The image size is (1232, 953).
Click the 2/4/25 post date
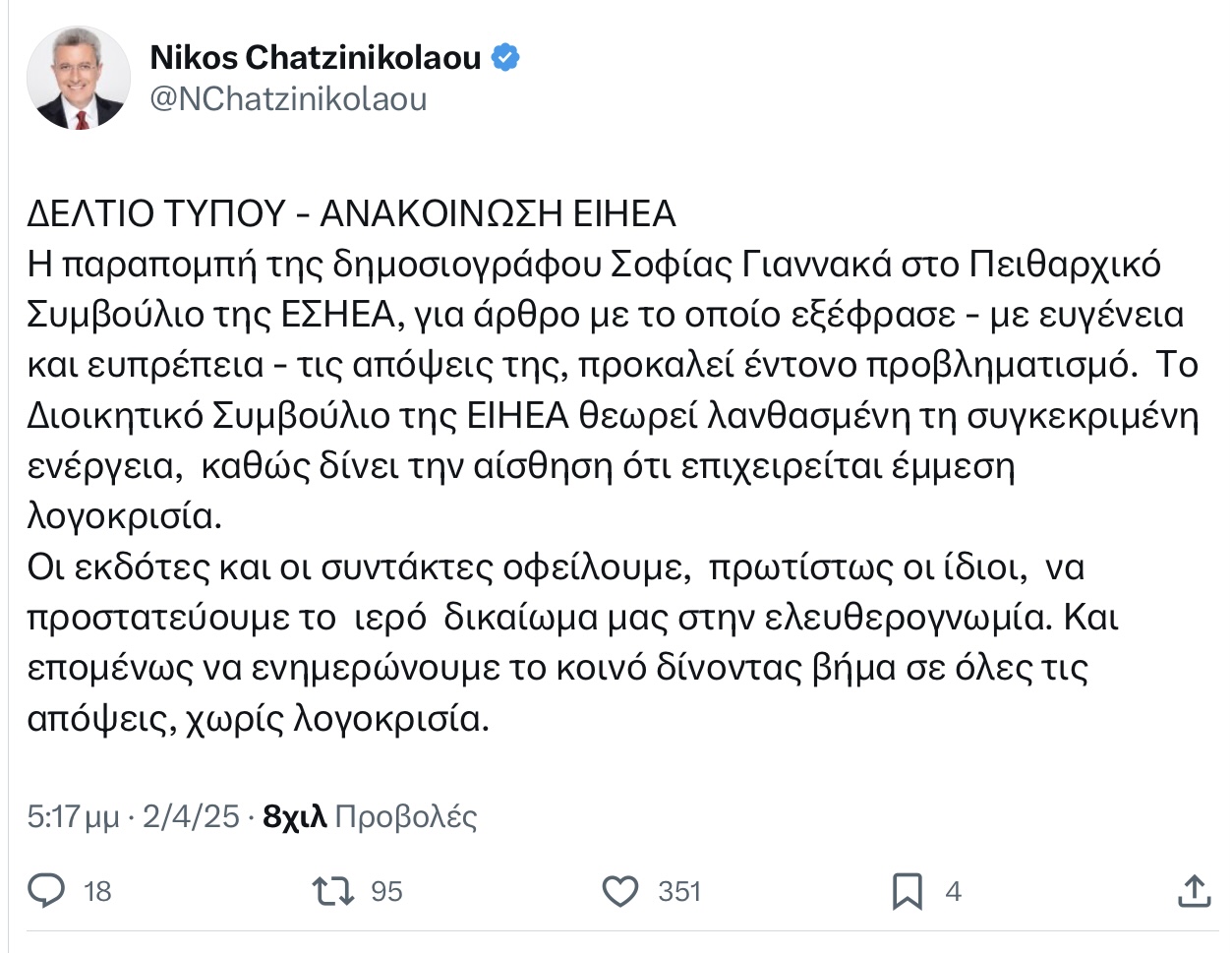pos(191,816)
